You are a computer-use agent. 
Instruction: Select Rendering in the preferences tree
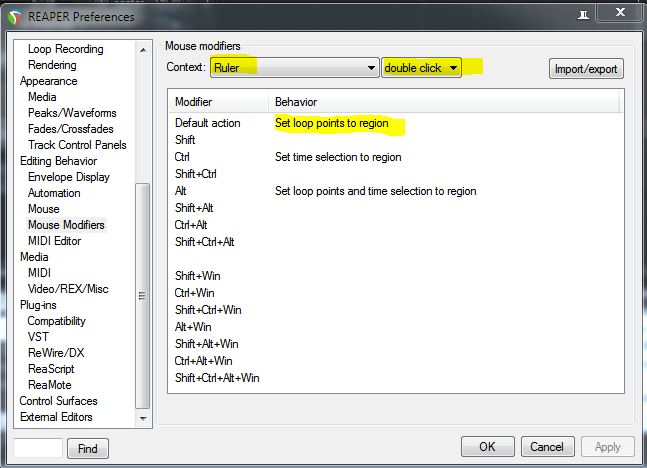[x=52, y=65]
